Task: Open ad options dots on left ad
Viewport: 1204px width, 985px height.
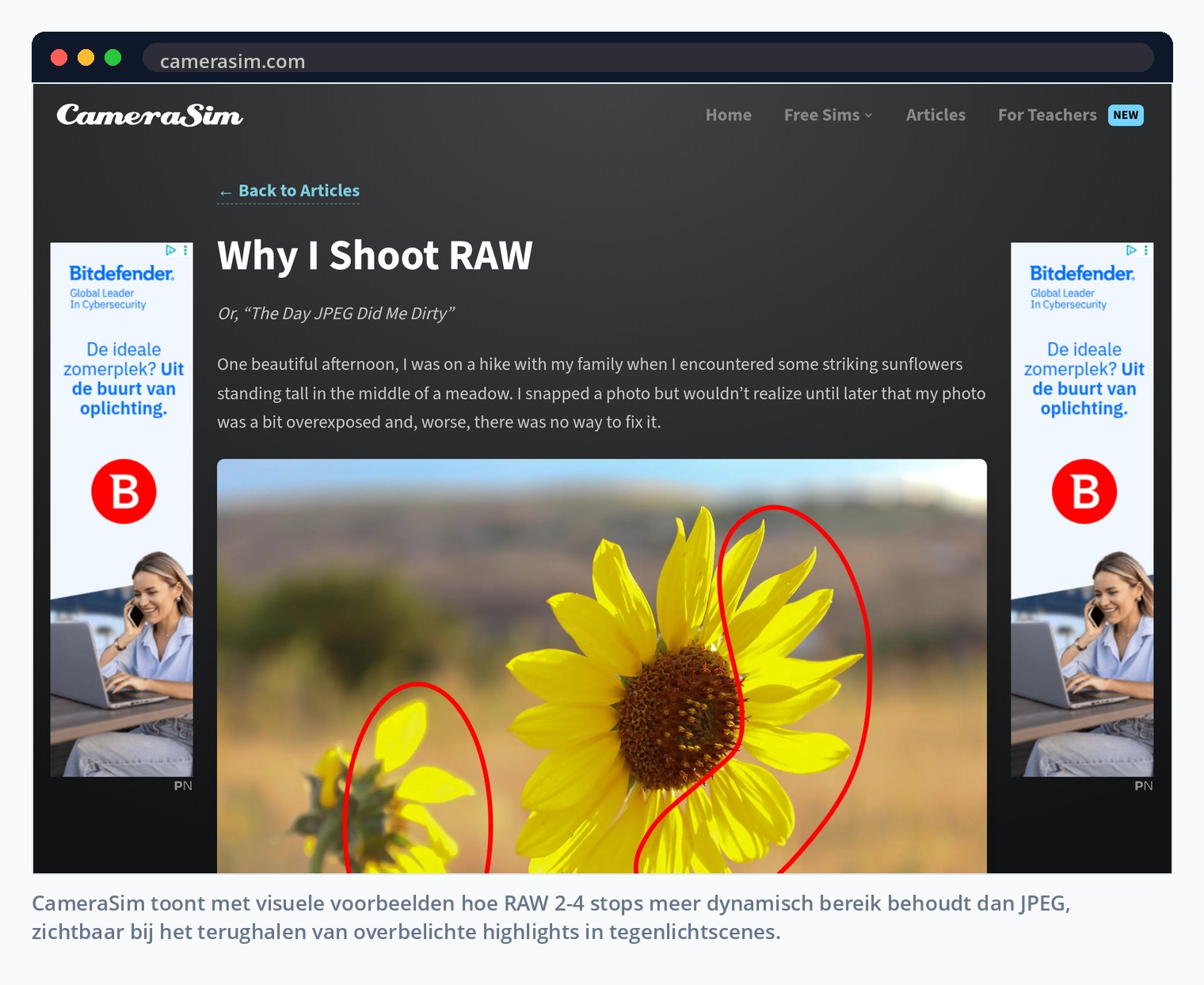Action: (185, 250)
